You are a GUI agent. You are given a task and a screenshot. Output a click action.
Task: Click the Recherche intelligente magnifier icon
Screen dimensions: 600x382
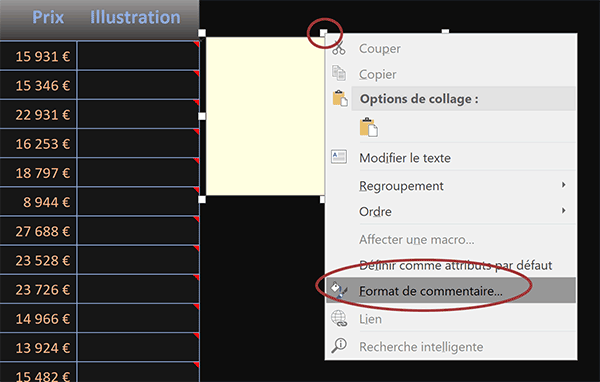(x=339, y=346)
